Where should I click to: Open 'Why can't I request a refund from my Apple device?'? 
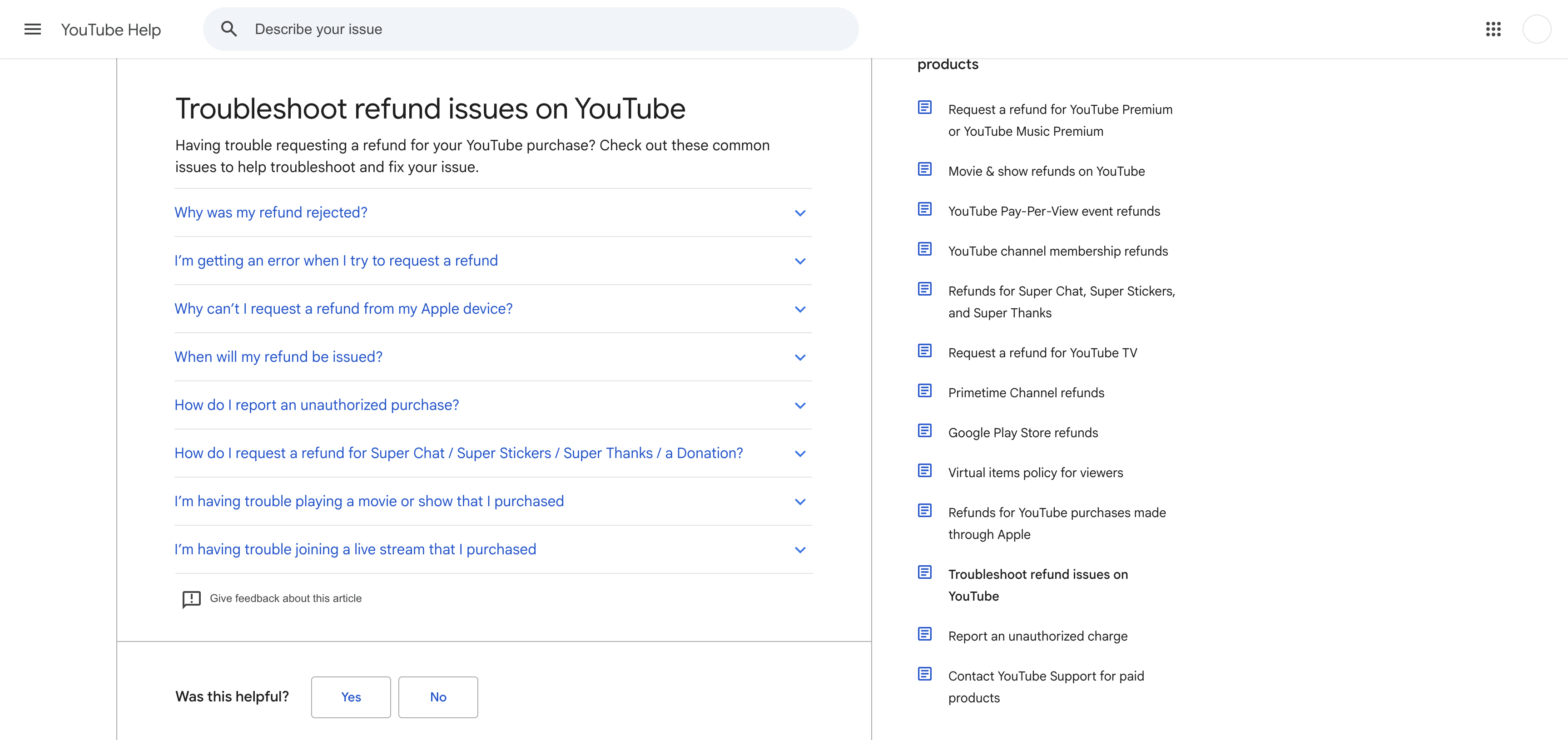pos(493,309)
